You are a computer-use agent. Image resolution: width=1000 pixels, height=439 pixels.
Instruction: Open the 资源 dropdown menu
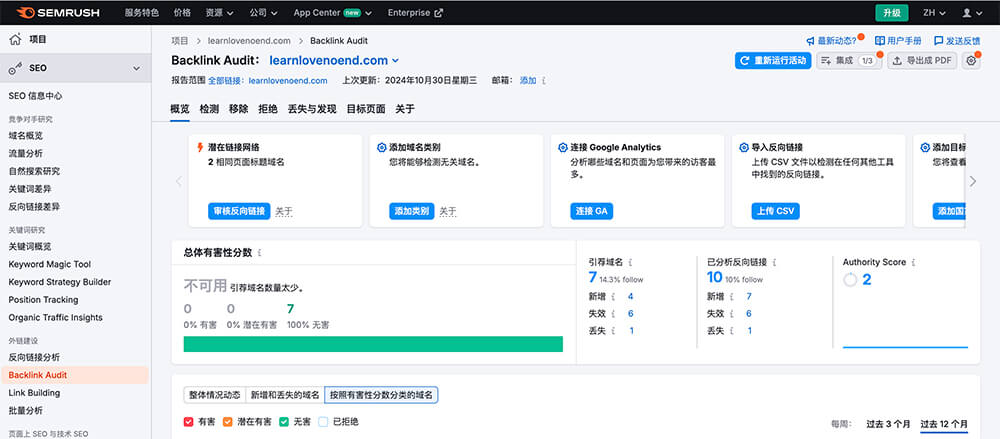[220, 13]
